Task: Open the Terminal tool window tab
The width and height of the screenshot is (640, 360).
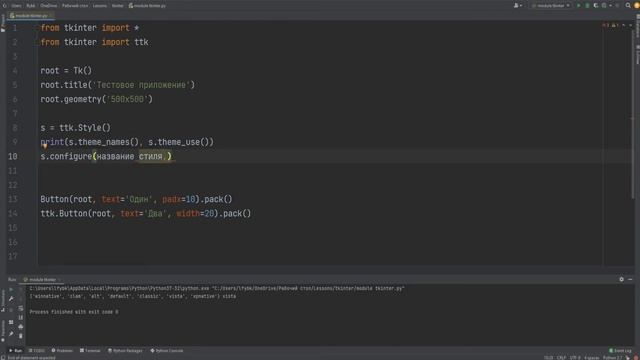Action: pyautogui.click(x=90, y=351)
